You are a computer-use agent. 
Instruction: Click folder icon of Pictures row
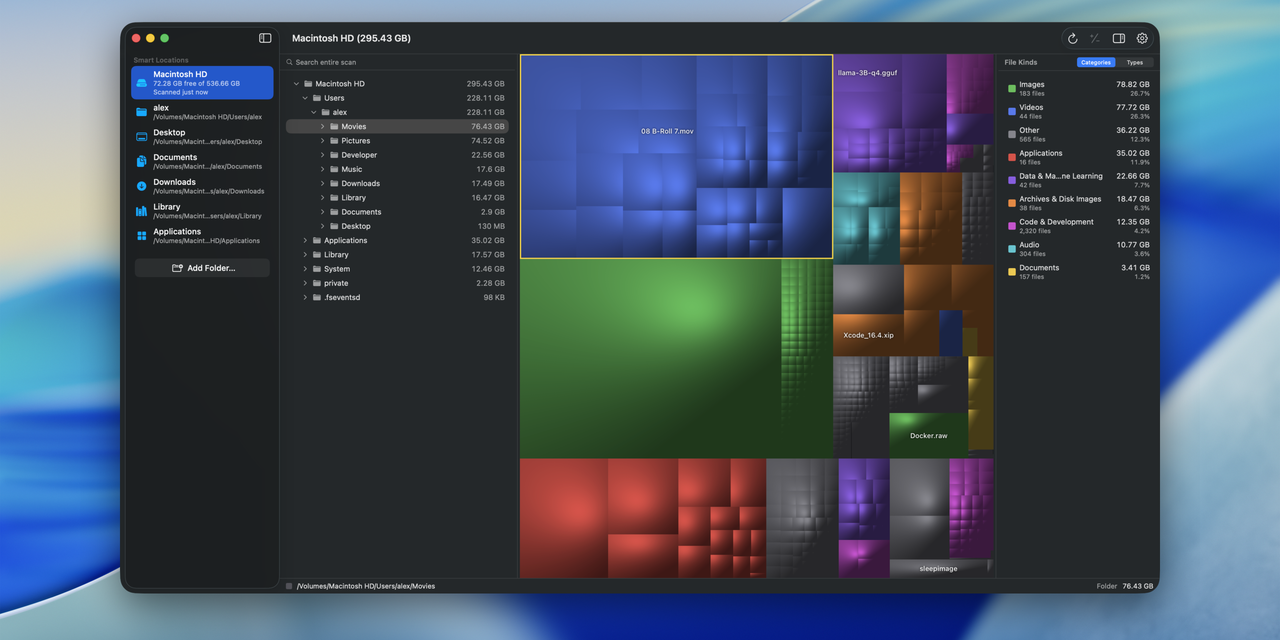[334, 141]
